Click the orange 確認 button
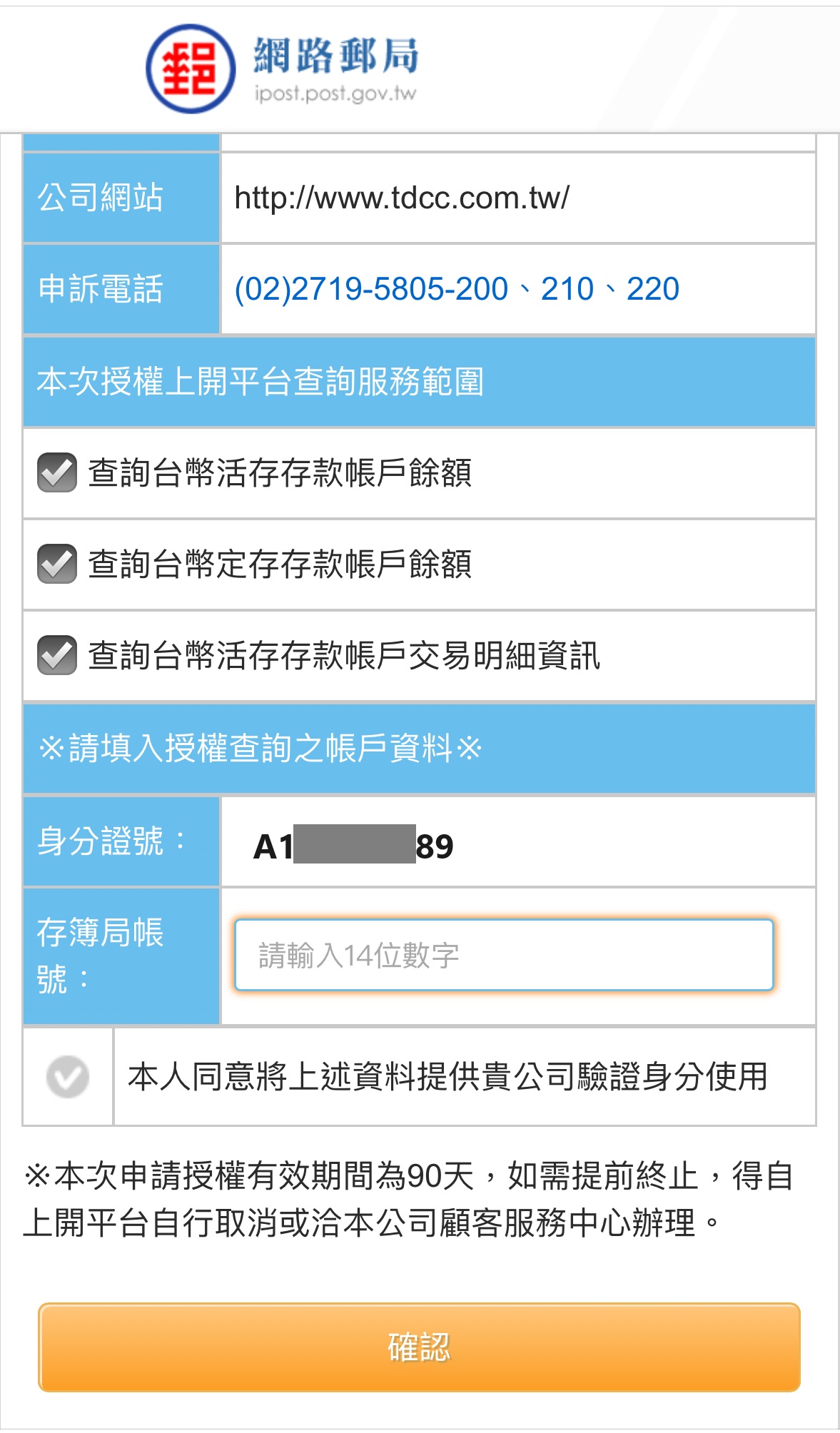Viewport: 840px width, 1433px height. (x=419, y=1347)
